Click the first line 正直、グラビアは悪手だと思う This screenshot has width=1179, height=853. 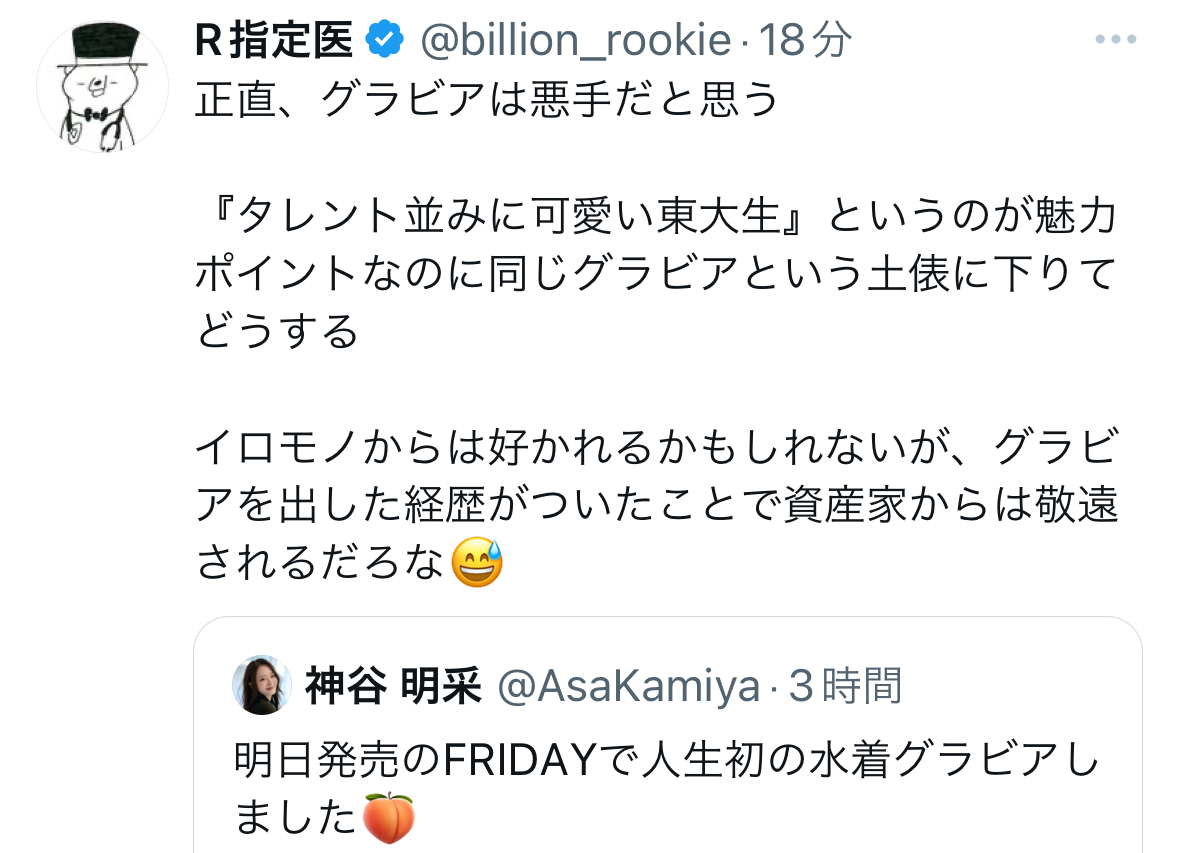[x=486, y=99]
